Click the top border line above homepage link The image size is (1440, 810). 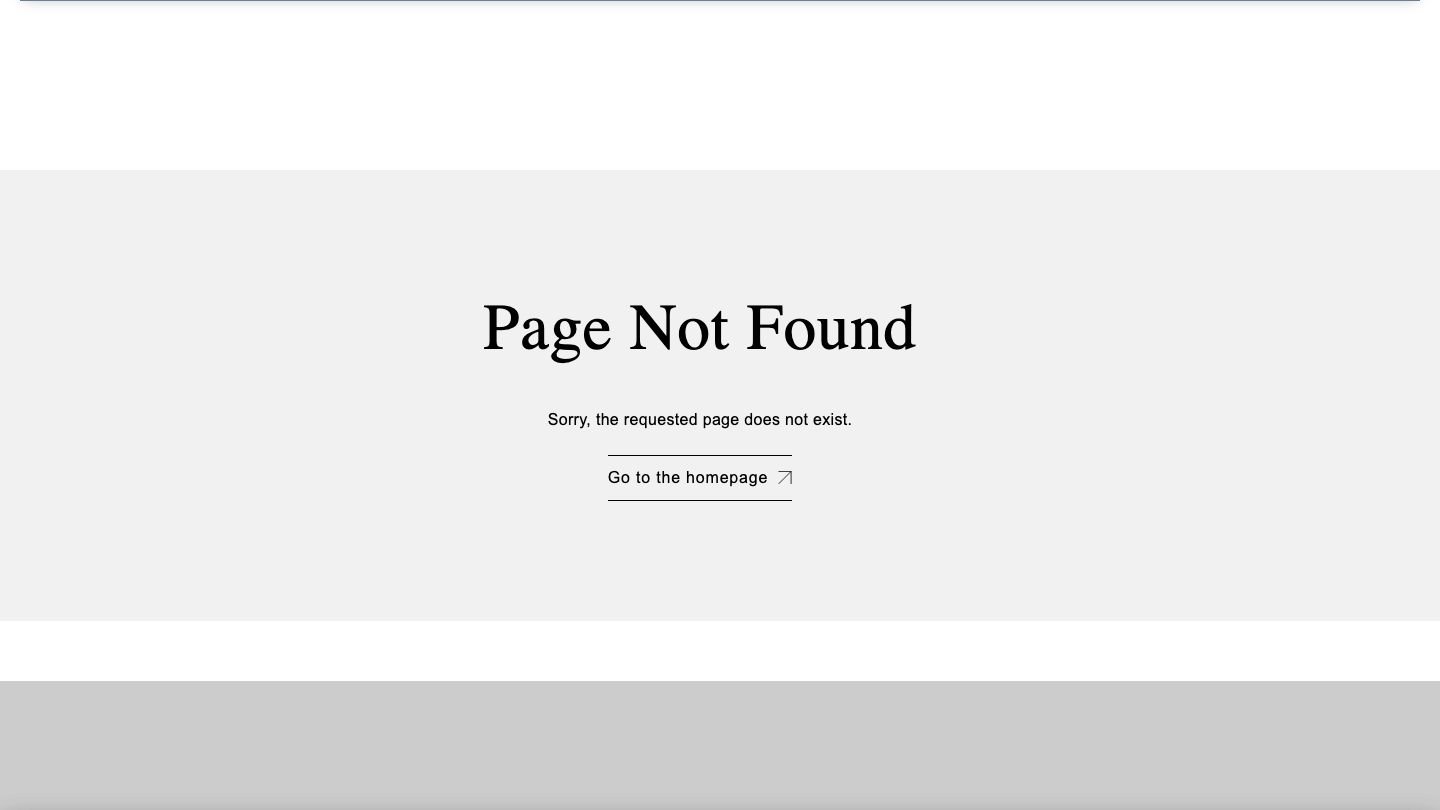pyautogui.click(x=700, y=455)
